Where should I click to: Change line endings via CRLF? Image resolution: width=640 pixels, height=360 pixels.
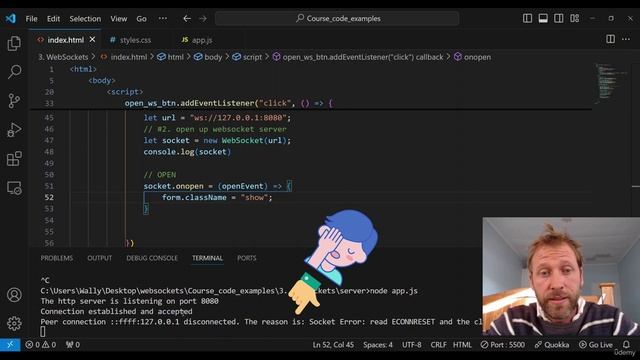(438, 345)
